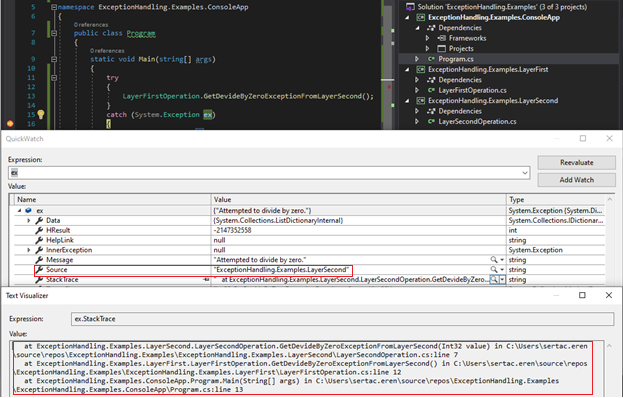
Task: Collapse the namespace code block in editor
Action: point(54,7)
